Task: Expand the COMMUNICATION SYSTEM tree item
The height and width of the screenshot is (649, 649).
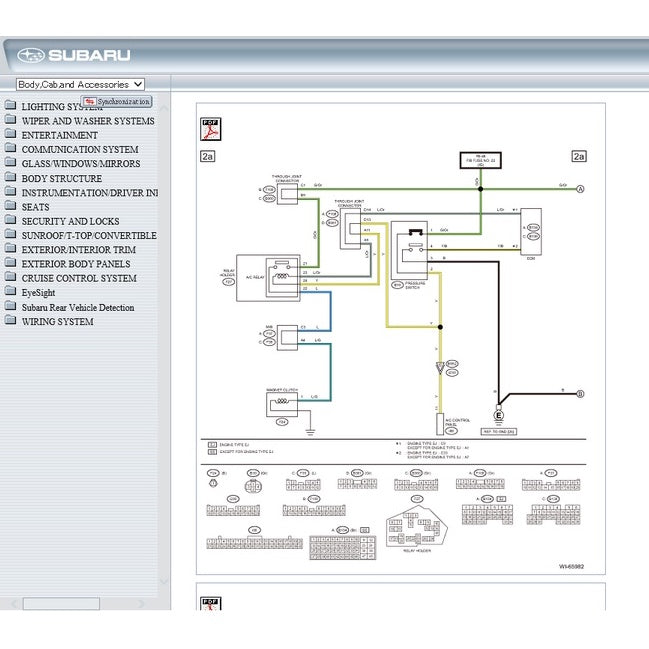Action: coord(80,150)
